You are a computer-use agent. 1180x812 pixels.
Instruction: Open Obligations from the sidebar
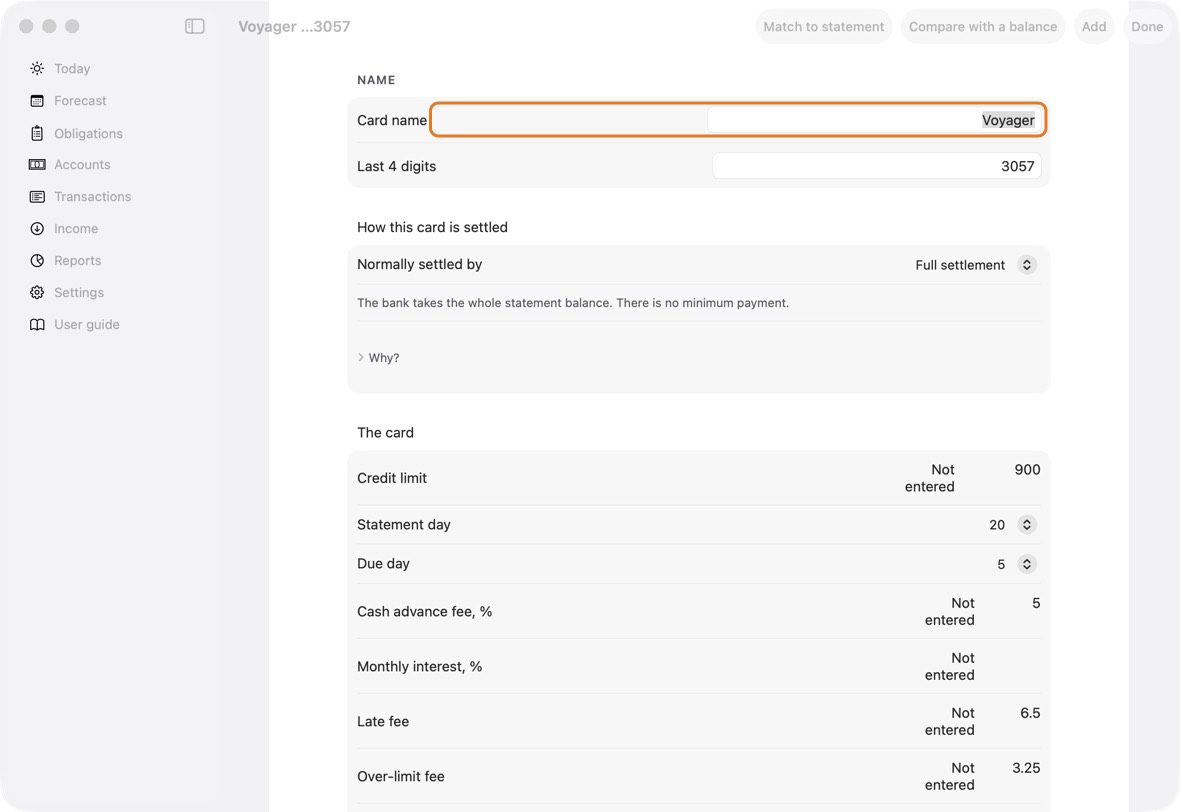[x=88, y=133]
